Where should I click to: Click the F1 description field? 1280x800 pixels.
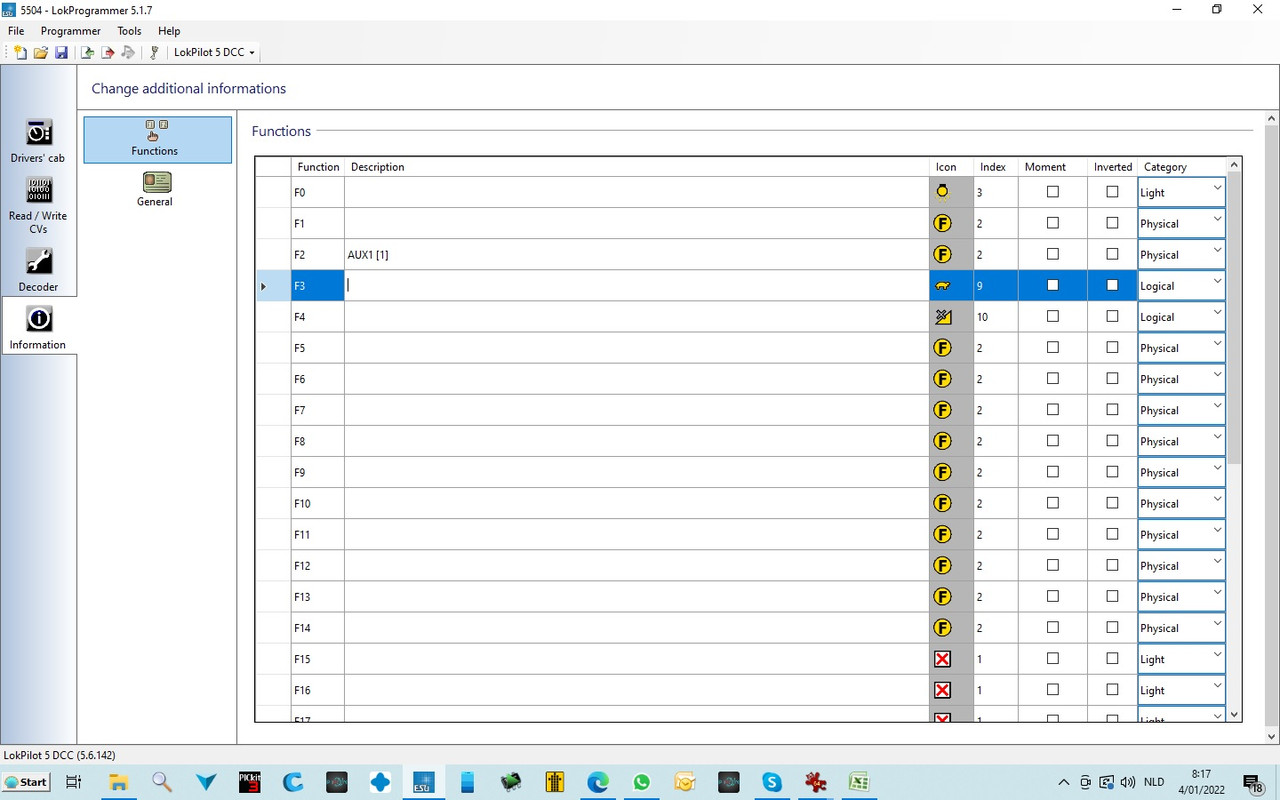tap(636, 223)
